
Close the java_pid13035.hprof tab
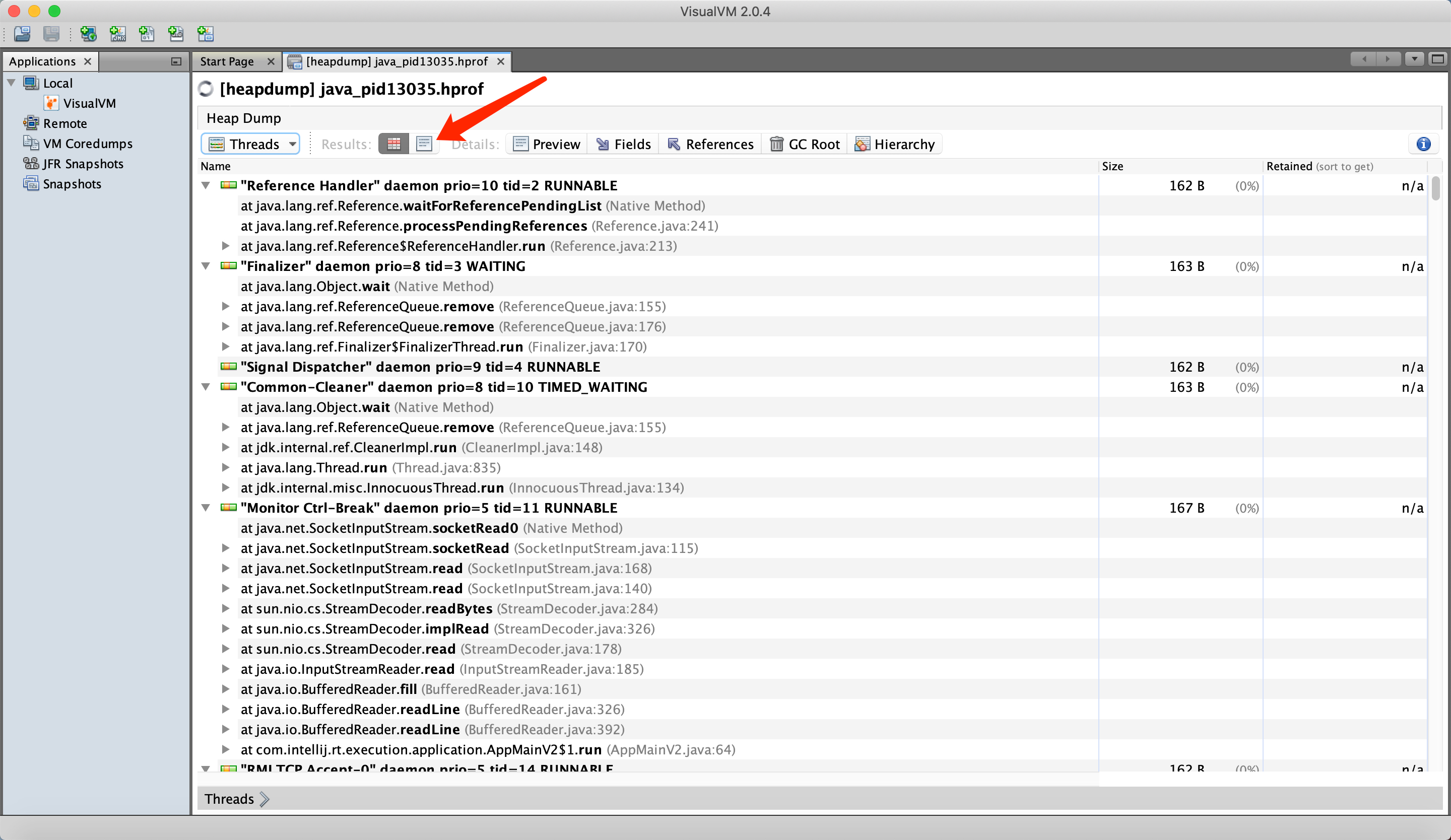pyautogui.click(x=501, y=61)
